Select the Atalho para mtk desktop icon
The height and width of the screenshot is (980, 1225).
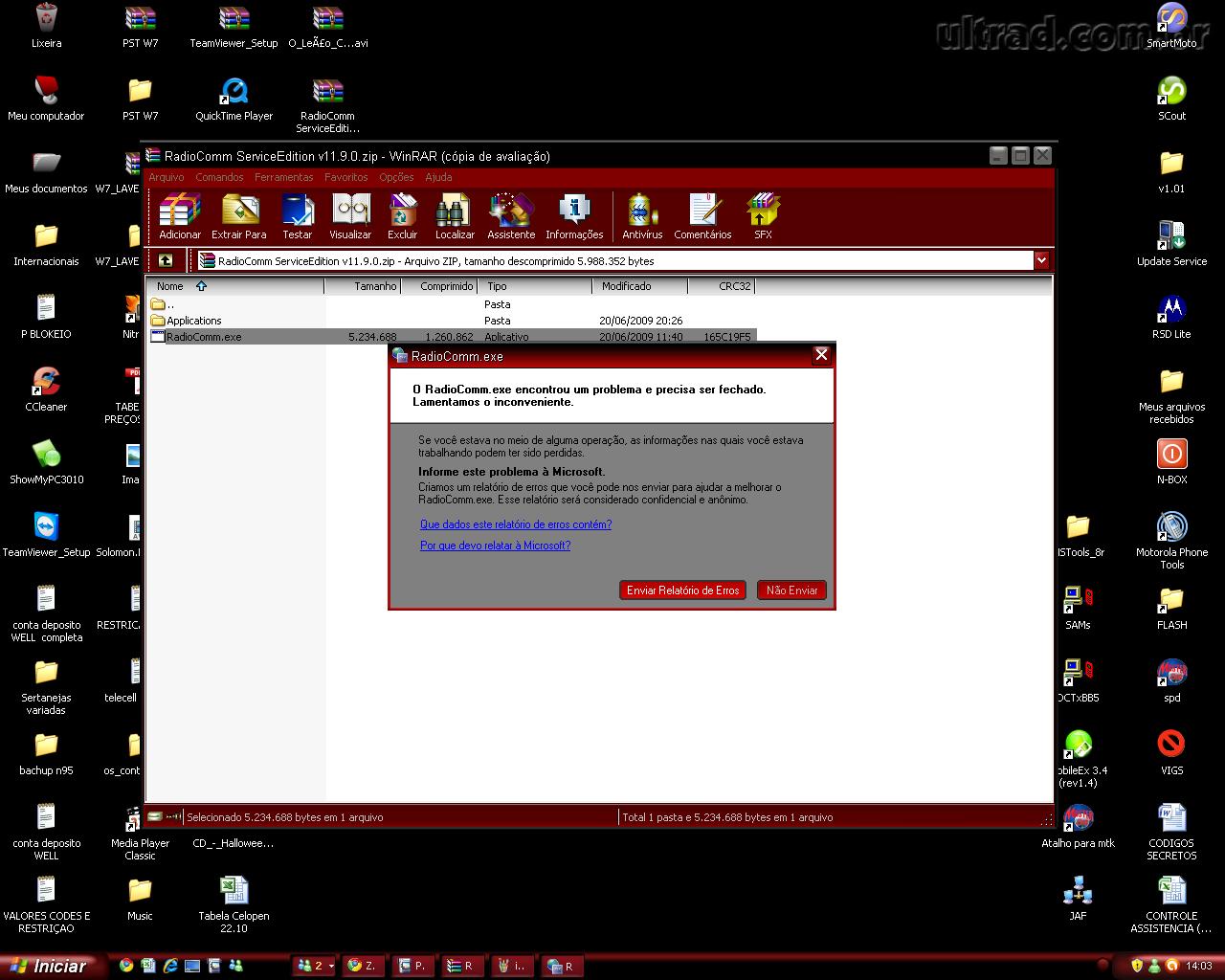tap(1078, 826)
